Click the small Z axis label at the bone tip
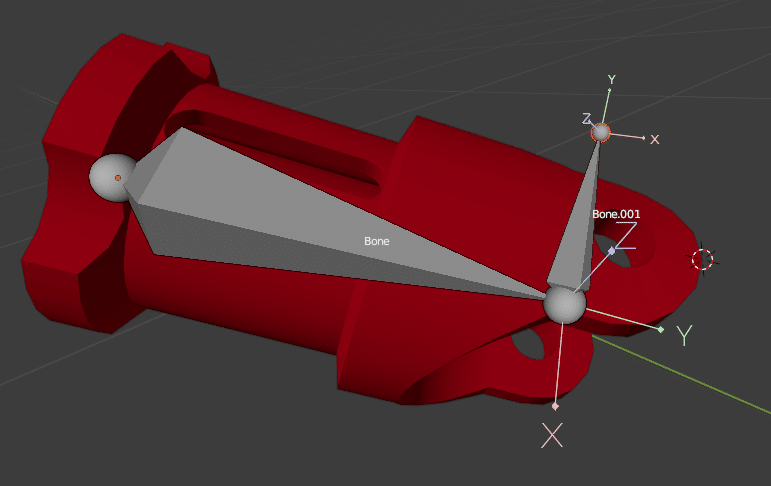This screenshot has width=771, height=486. 586,119
